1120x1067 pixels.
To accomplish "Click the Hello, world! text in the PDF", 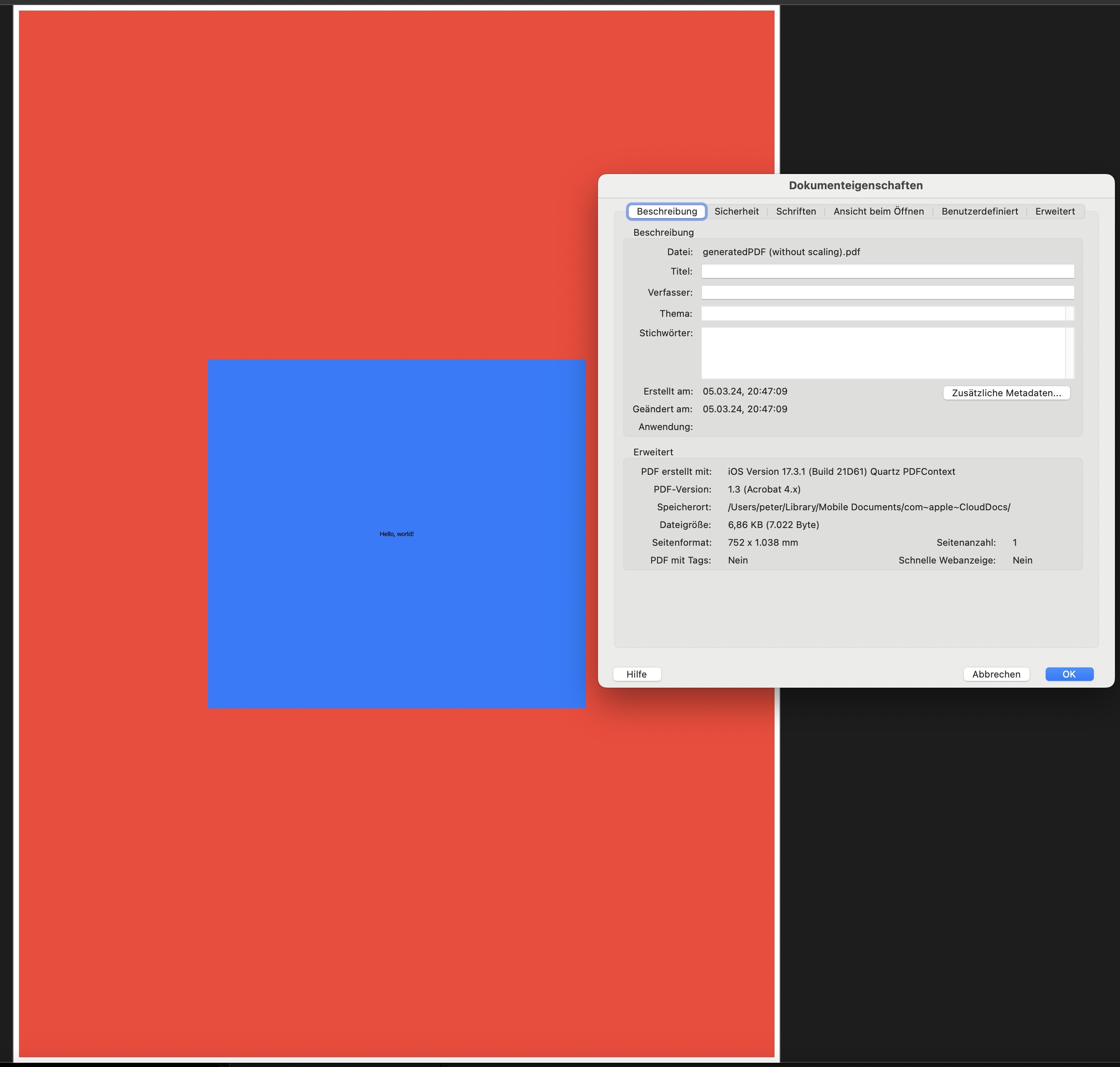I will tap(397, 534).
